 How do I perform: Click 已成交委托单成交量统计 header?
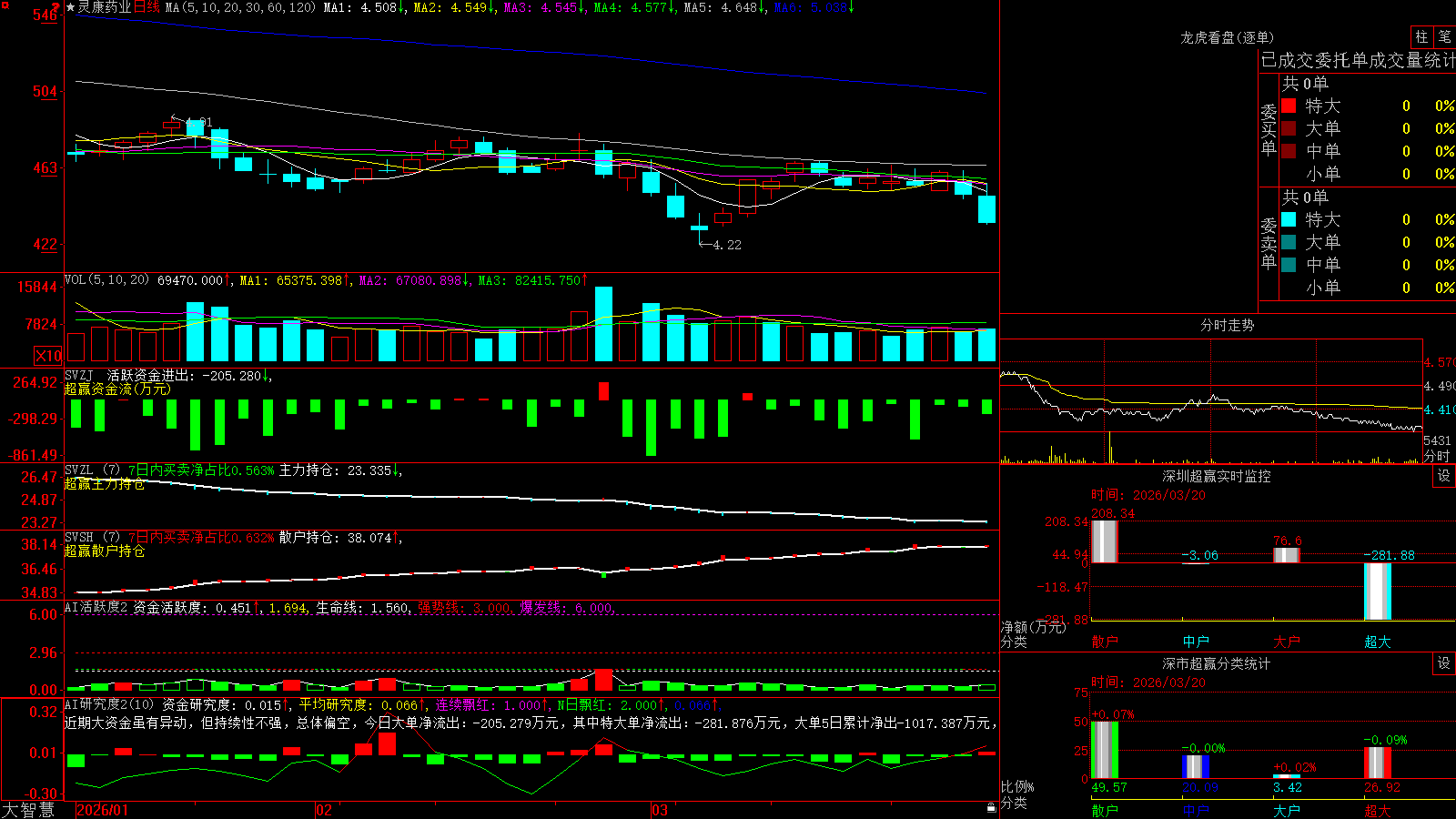1358,60
